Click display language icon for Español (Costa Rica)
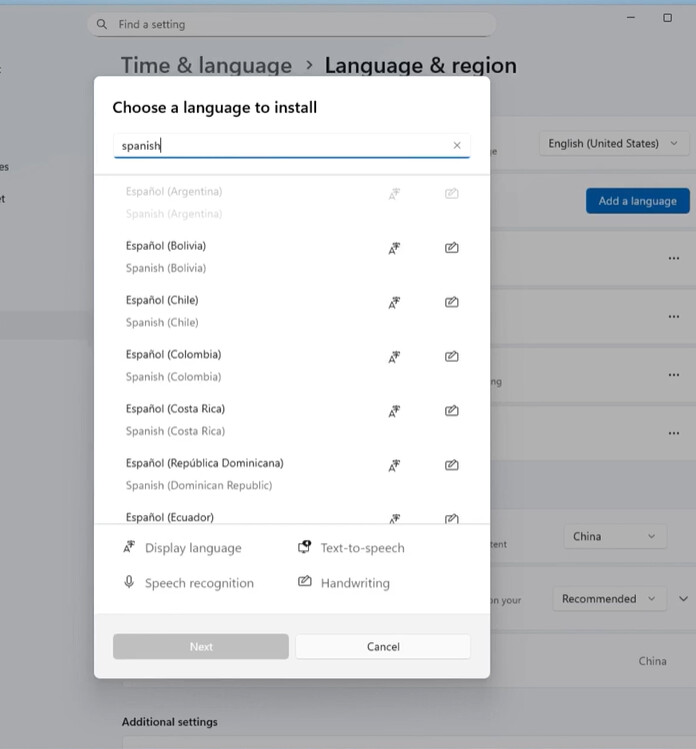The width and height of the screenshot is (696, 749). [394, 411]
